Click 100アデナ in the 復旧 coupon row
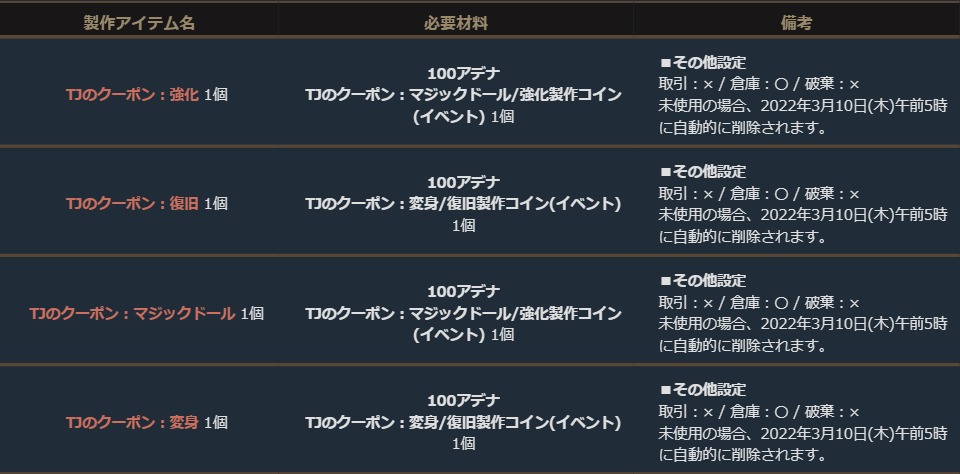The image size is (960, 474). click(x=463, y=182)
